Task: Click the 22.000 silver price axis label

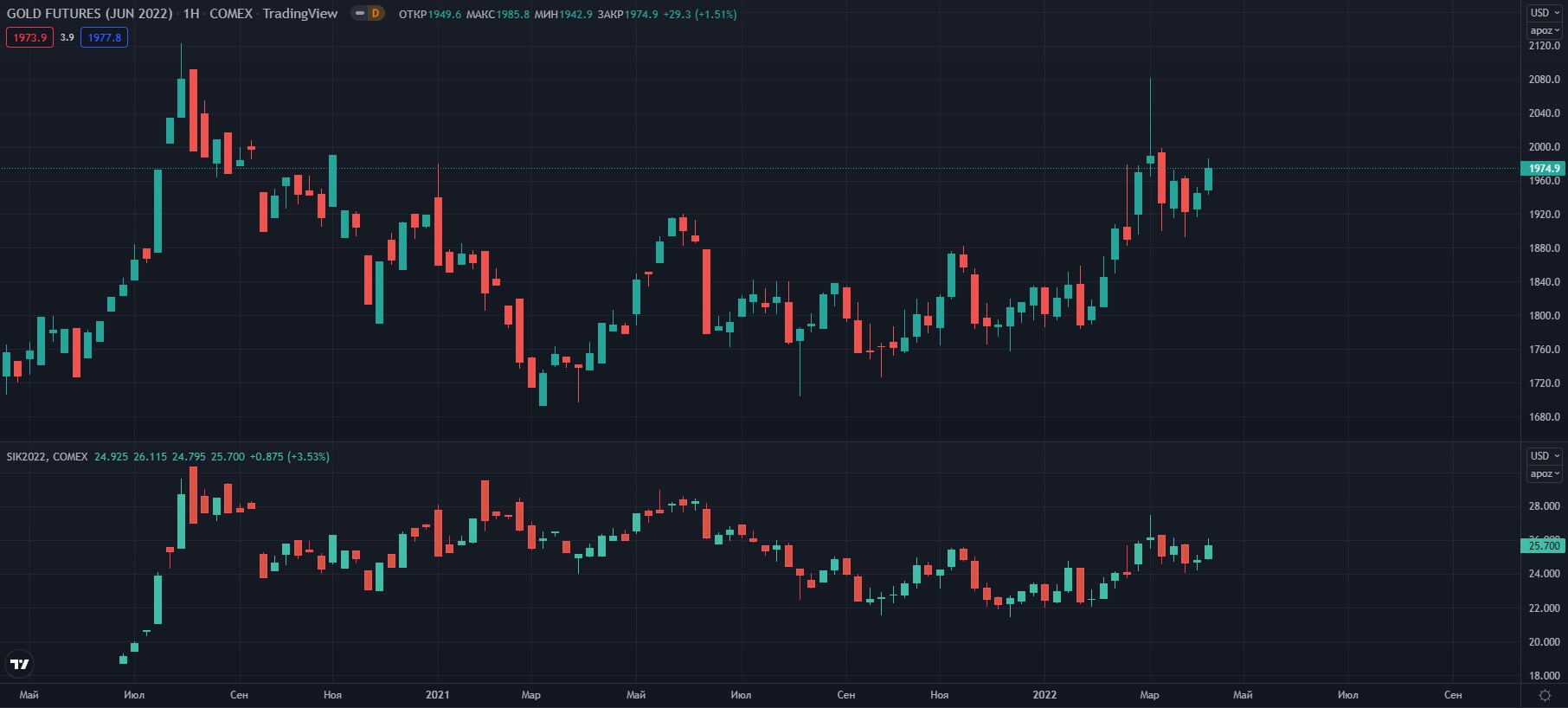Action: 1545,608
